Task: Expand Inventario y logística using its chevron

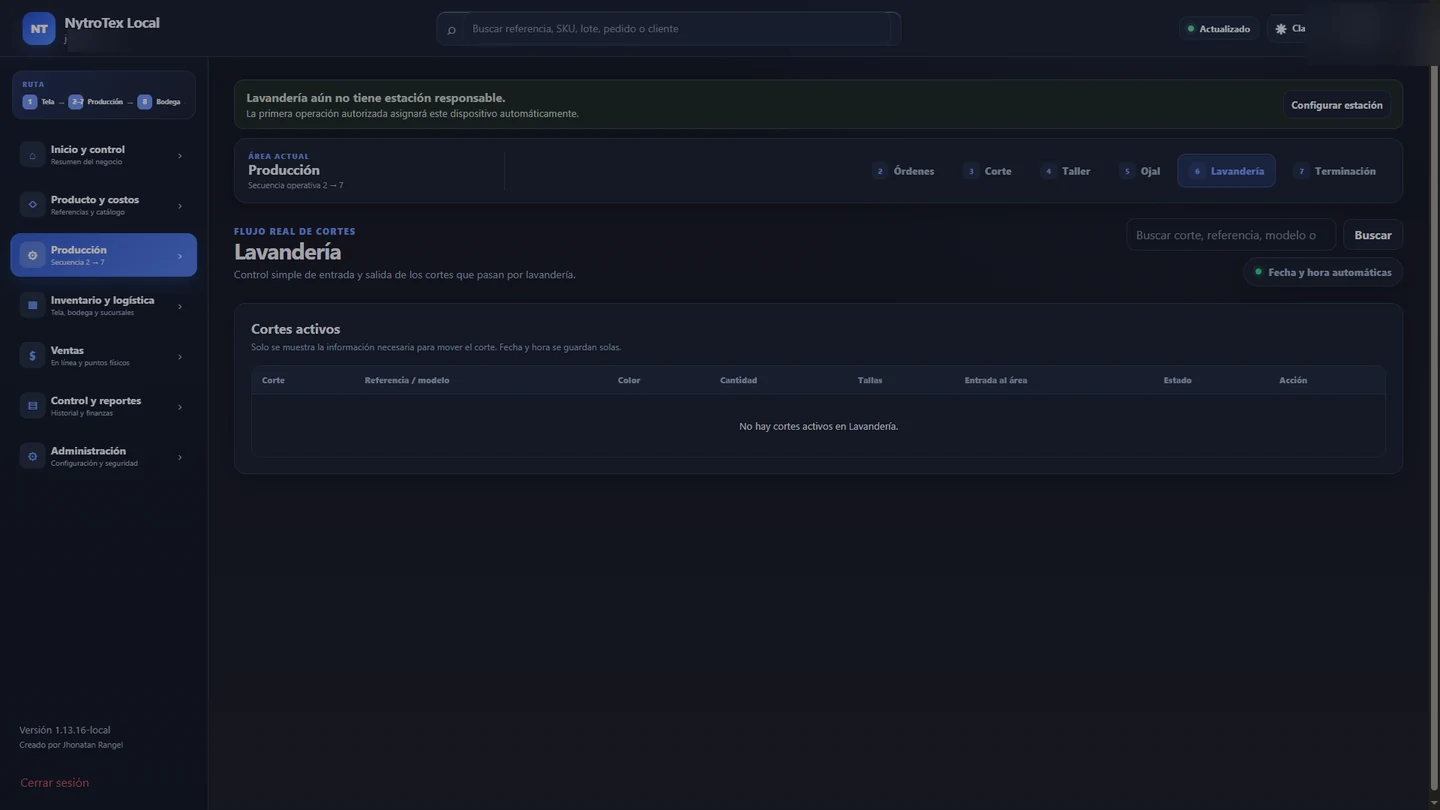Action: 180,307
